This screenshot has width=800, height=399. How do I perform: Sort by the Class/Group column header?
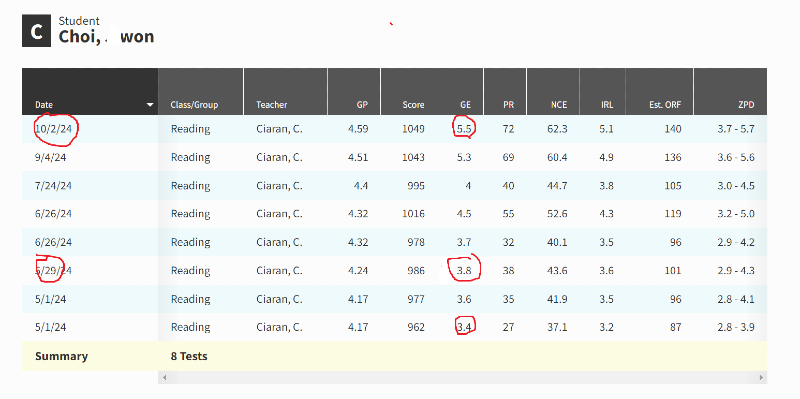tap(194, 105)
